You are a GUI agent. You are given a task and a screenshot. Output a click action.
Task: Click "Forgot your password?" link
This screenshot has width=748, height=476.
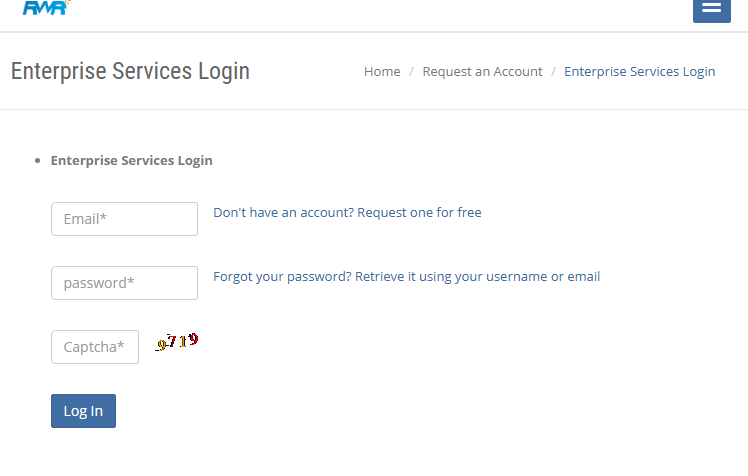click(282, 276)
